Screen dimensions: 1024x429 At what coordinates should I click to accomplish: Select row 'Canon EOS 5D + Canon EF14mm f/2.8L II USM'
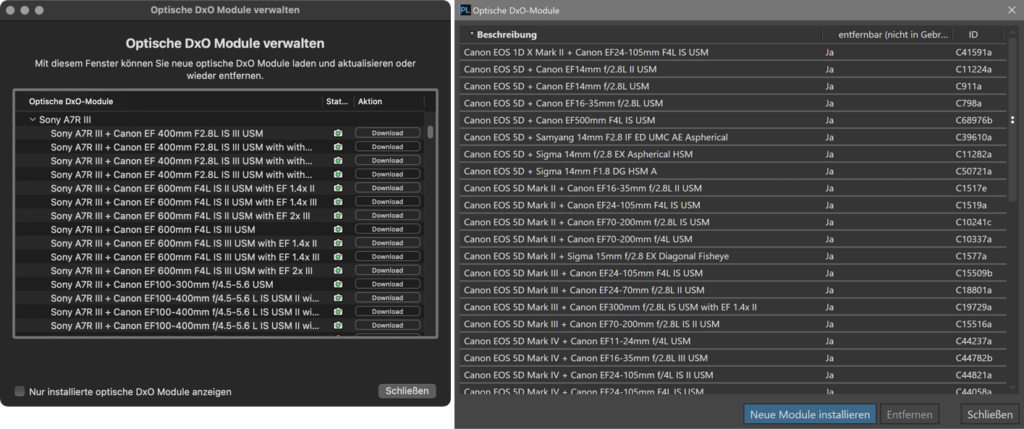(734, 69)
